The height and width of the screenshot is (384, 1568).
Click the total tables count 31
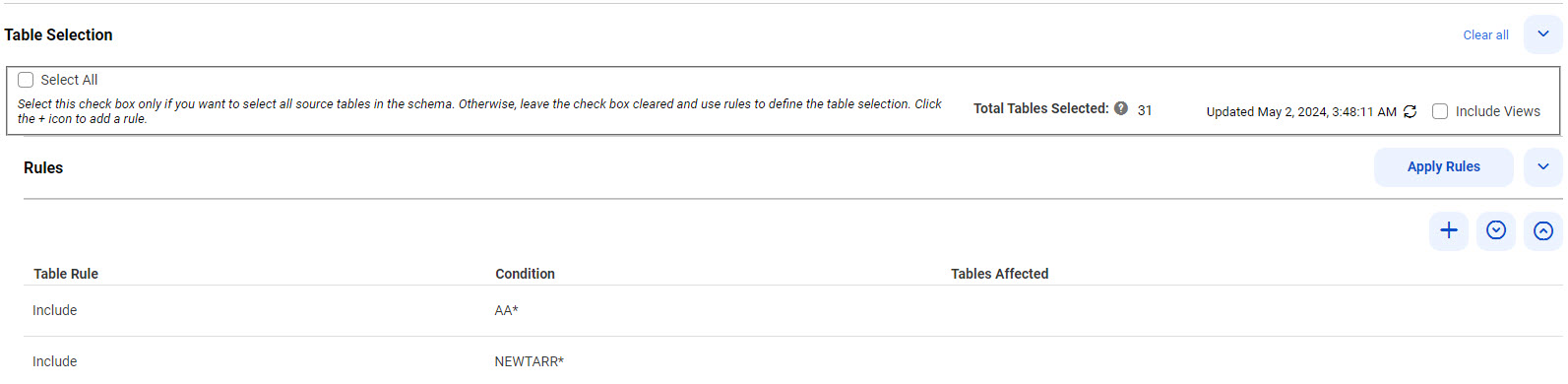click(x=1145, y=110)
